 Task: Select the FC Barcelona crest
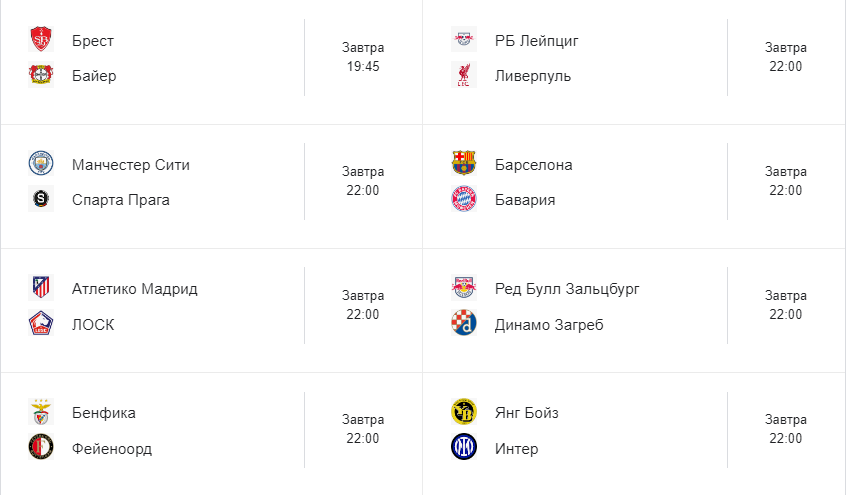464,165
